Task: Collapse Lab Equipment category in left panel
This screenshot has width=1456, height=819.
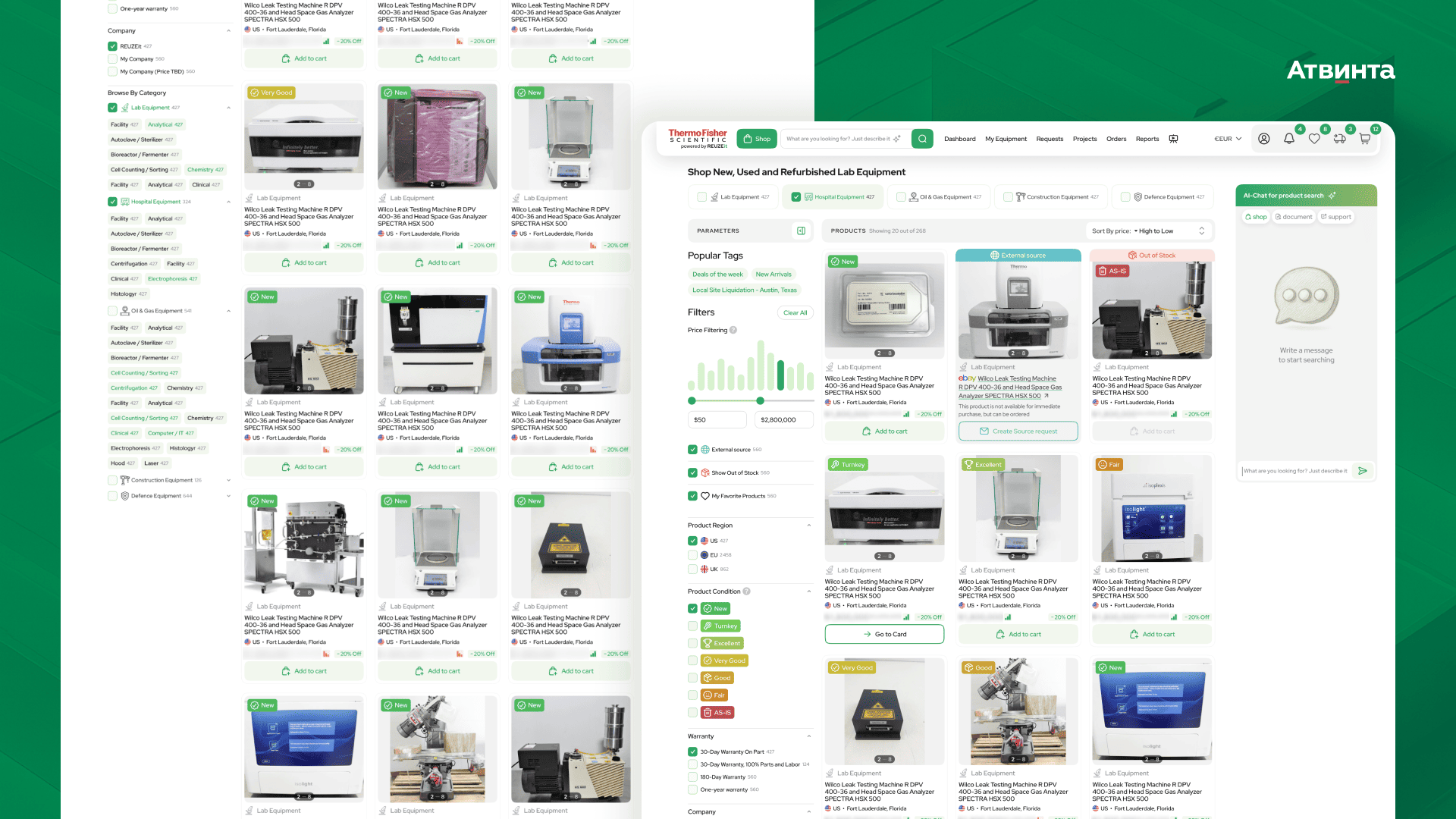Action: [x=228, y=108]
